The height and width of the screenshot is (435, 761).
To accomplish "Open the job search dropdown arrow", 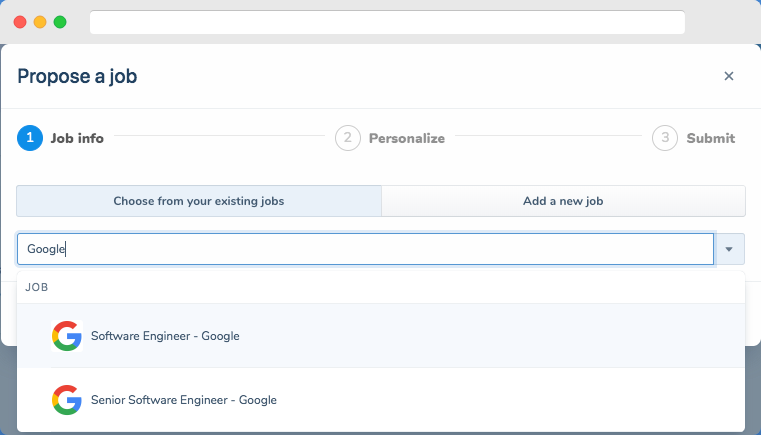I will tap(729, 249).
